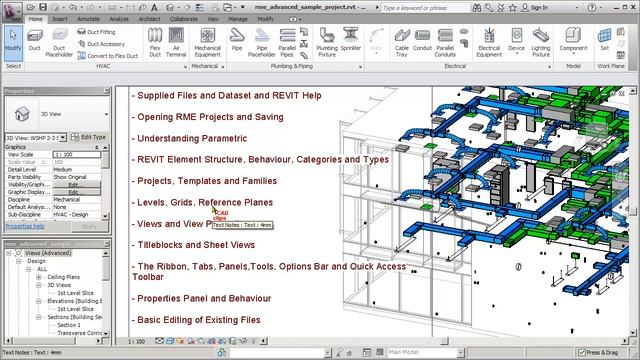Open the Properties help link
Viewport: 640px width, 360px height.
25,226
